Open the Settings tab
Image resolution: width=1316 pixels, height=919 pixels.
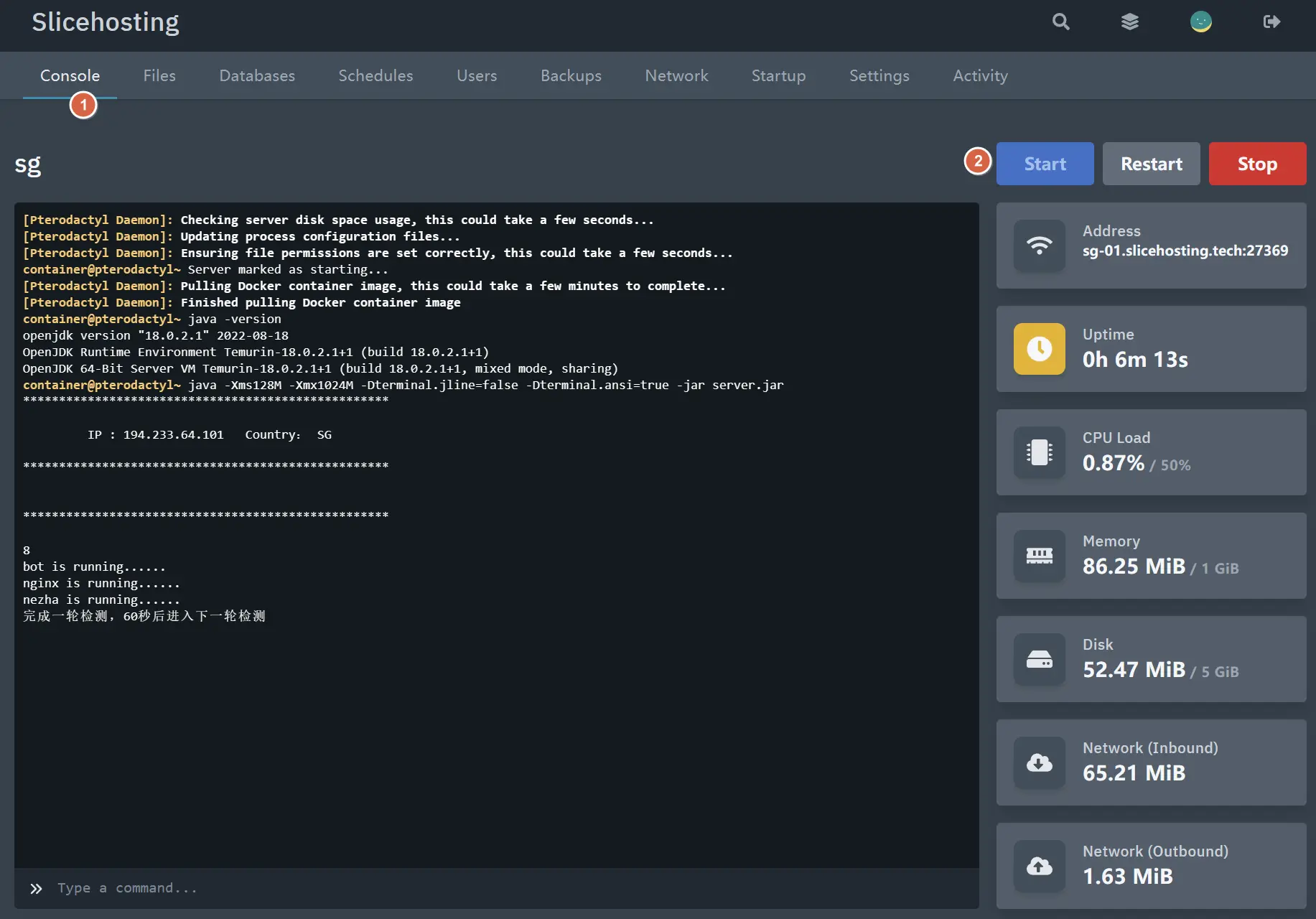tap(879, 75)
